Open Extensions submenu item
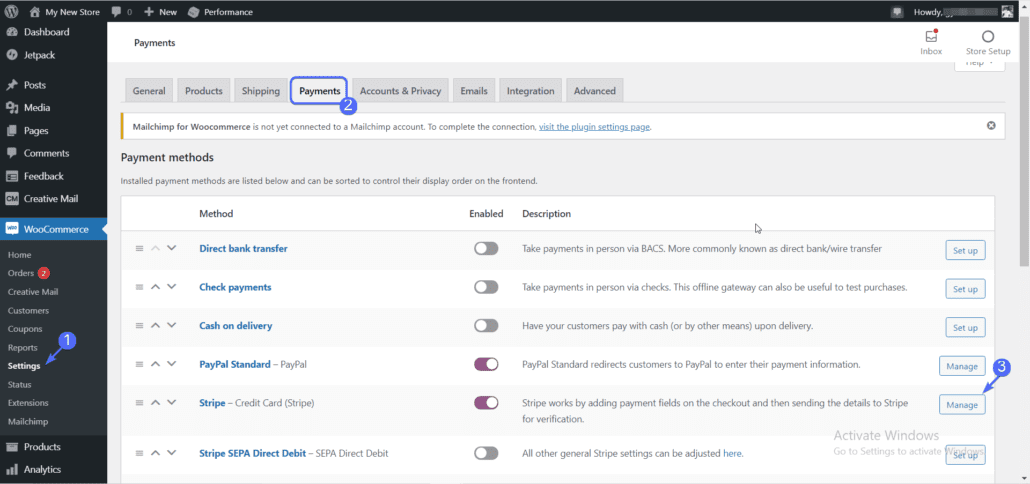 (28, 403)
